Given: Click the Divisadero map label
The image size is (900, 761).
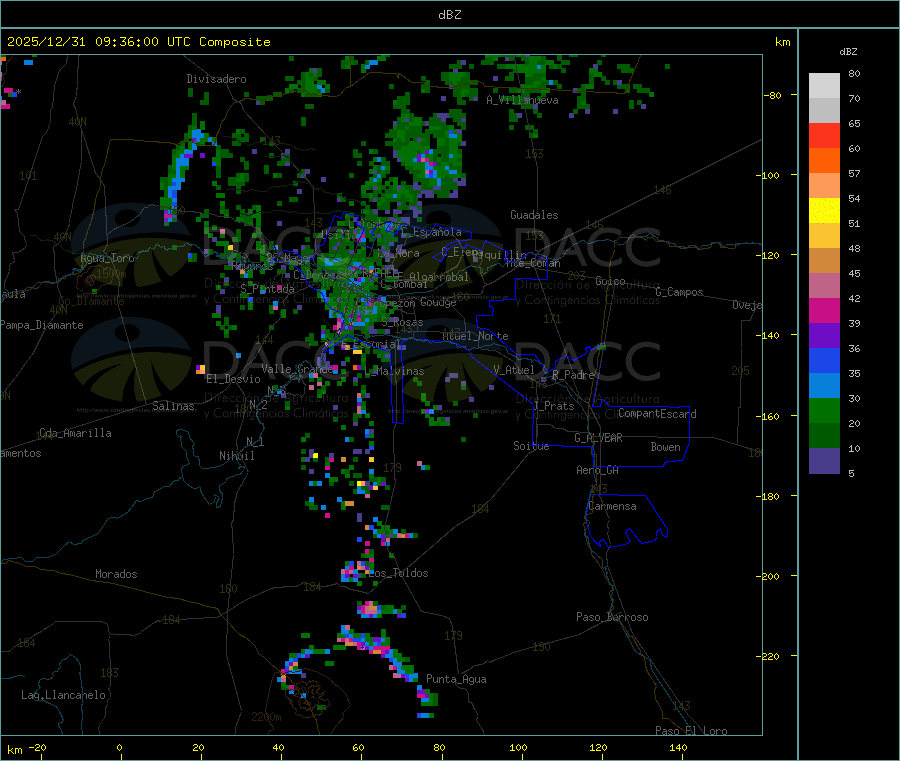Looking at the screenshot, I should pos(216,79).
